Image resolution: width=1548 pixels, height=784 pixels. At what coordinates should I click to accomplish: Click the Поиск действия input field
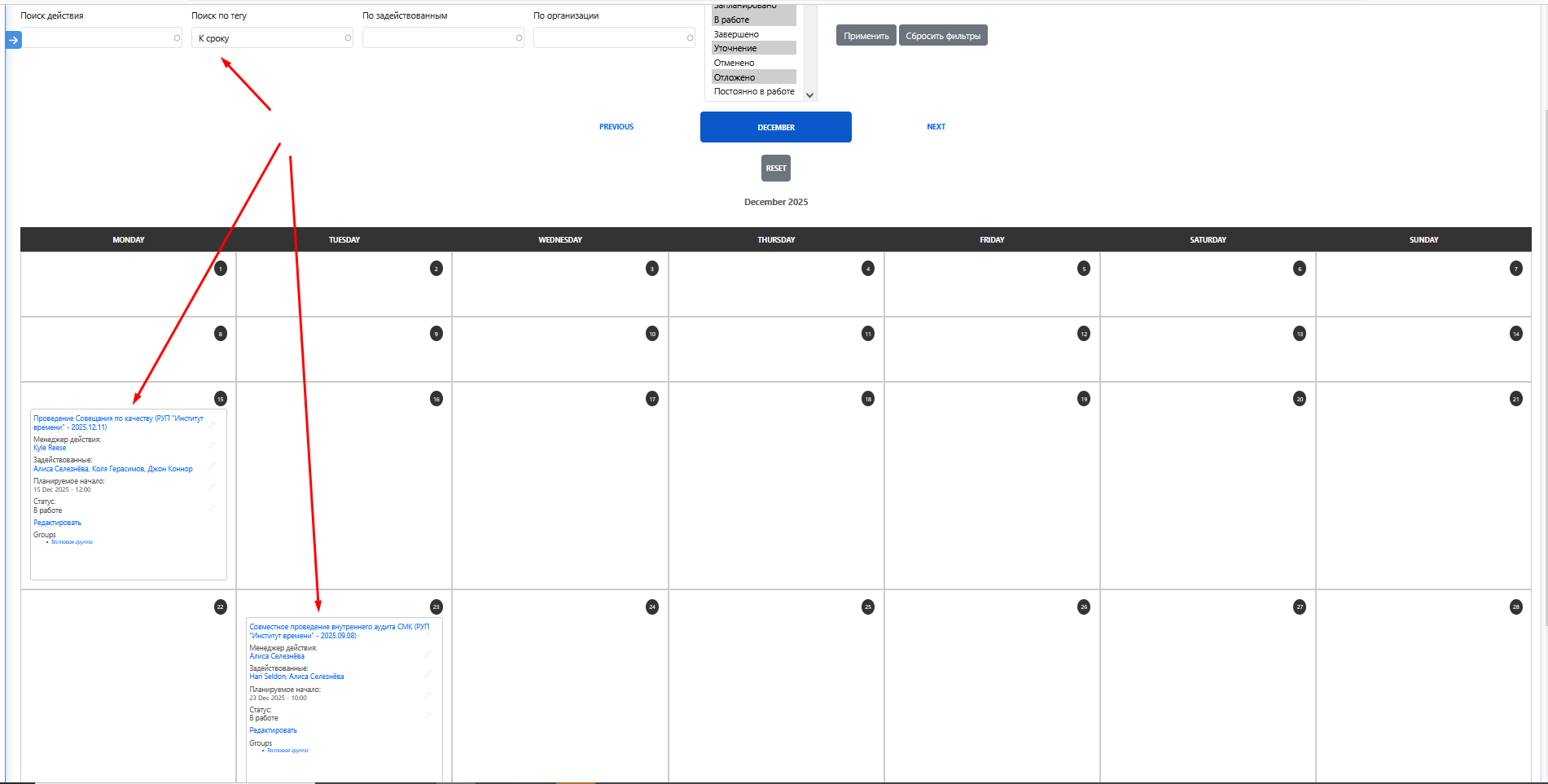pyautogui.click(x=96, y=38)
